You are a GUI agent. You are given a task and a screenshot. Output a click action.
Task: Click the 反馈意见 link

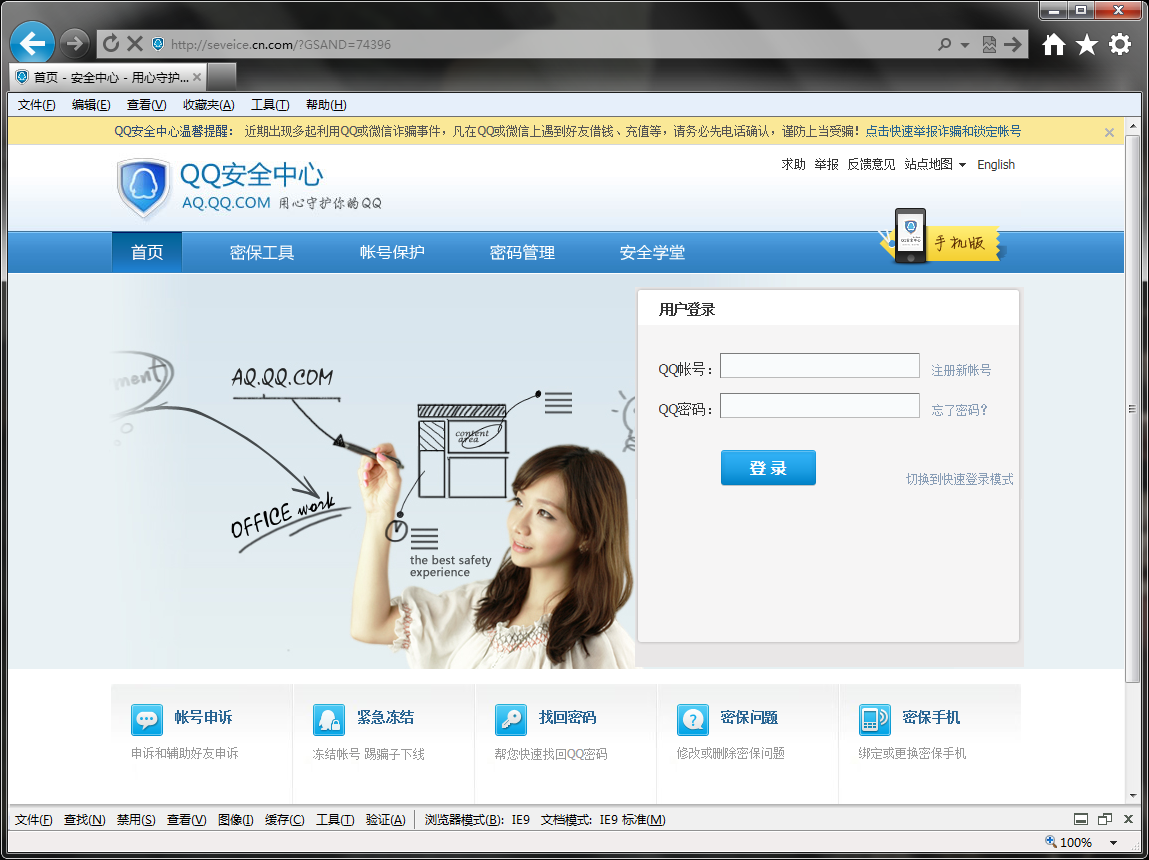871,164
